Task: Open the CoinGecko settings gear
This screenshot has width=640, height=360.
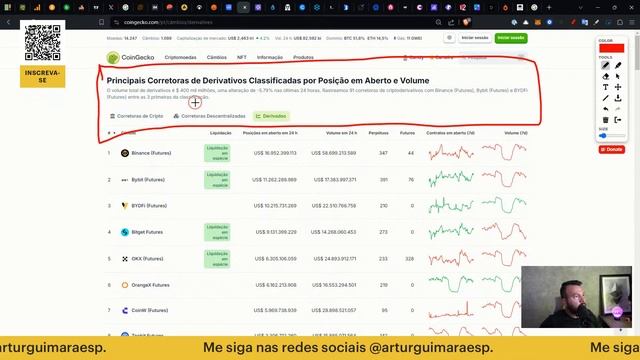Action: point(449,38)
